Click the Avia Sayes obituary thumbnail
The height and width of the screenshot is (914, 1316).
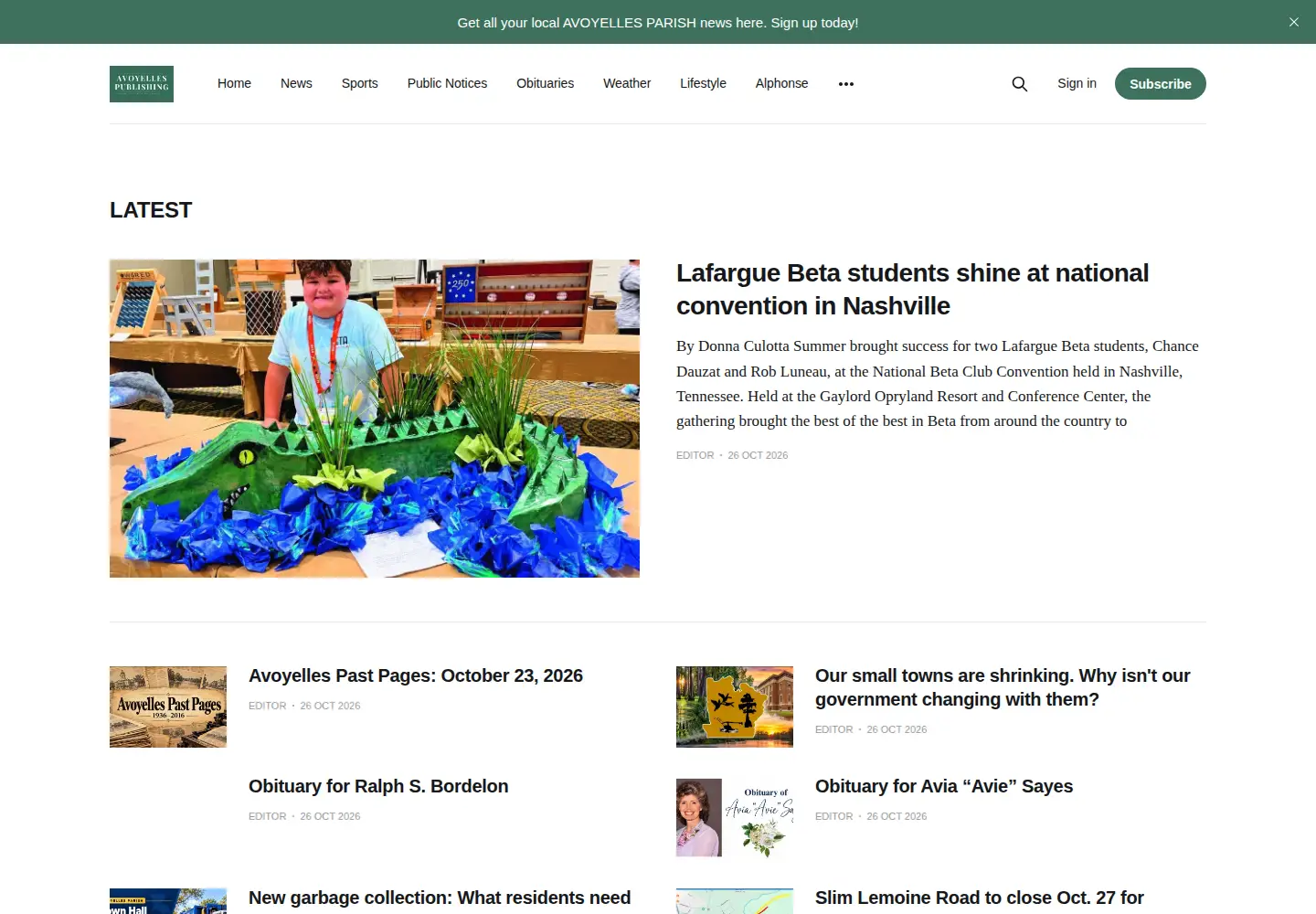[x=735, y=818]
